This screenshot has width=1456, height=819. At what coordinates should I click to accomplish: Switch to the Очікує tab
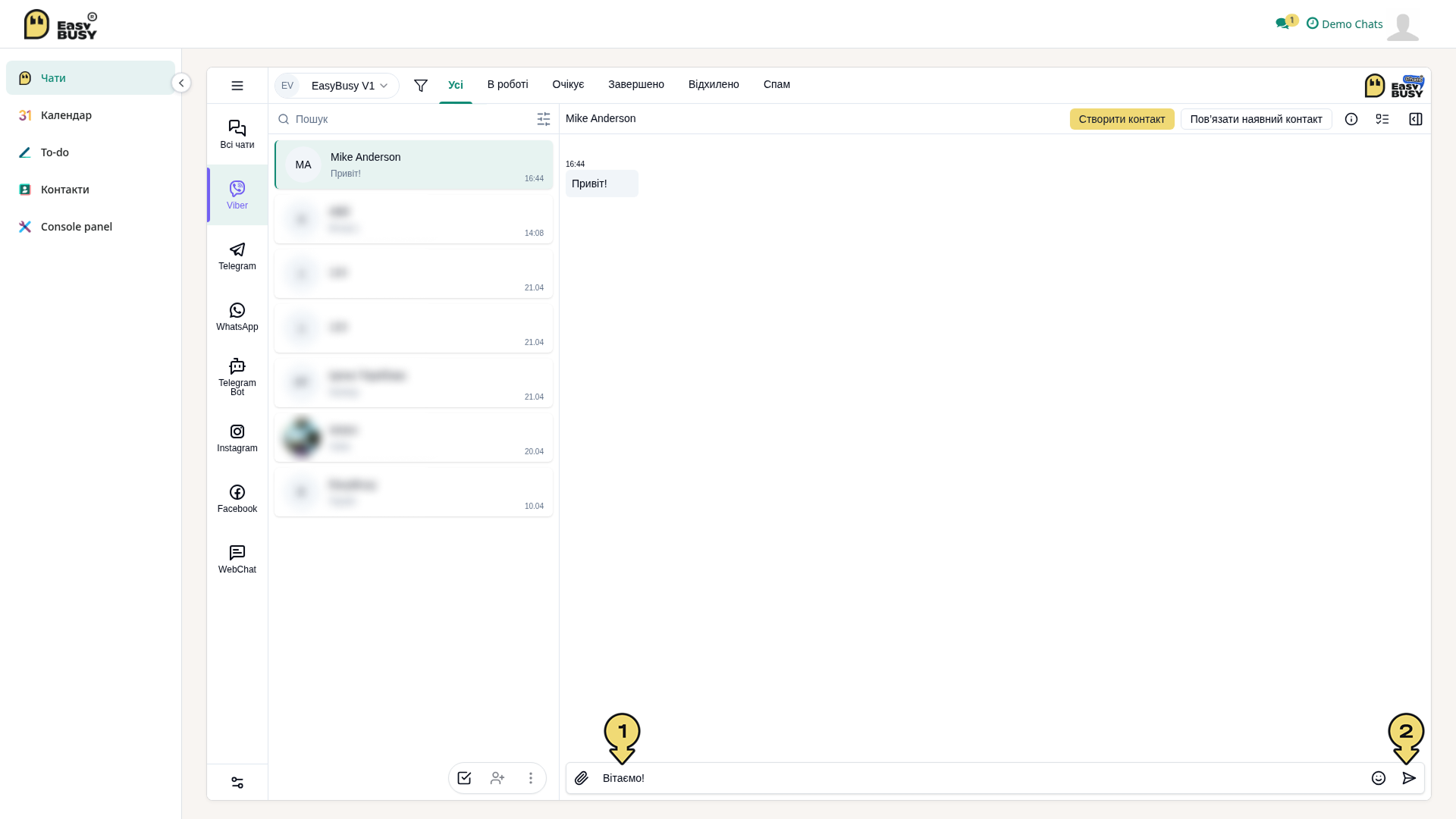(568, 84)
